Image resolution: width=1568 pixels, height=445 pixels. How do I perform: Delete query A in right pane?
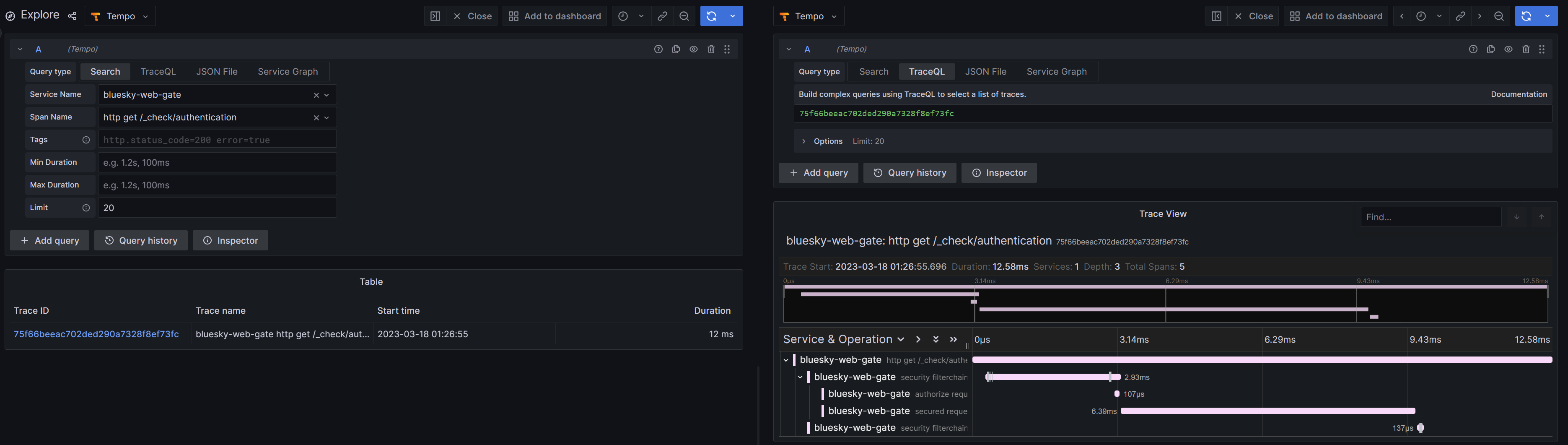point(1526,49)
